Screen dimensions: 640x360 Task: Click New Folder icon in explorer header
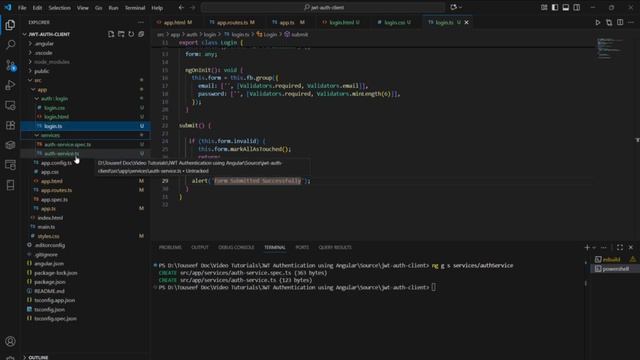tap(121, 34)
